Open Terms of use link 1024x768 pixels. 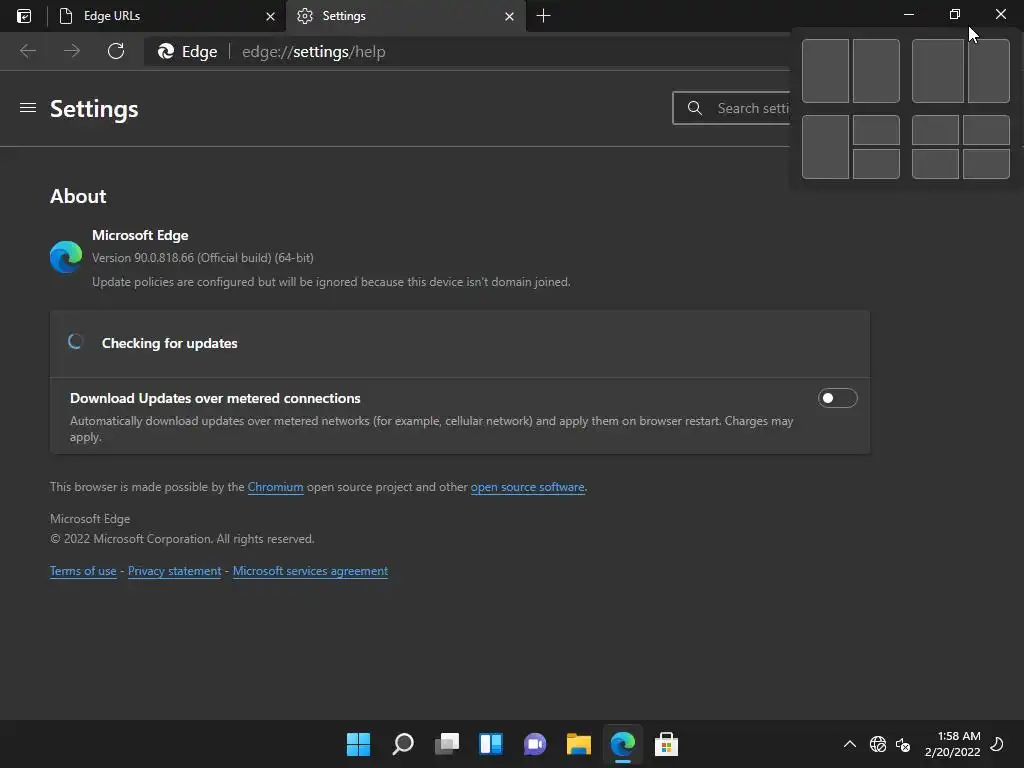click(x=83, y=571)
